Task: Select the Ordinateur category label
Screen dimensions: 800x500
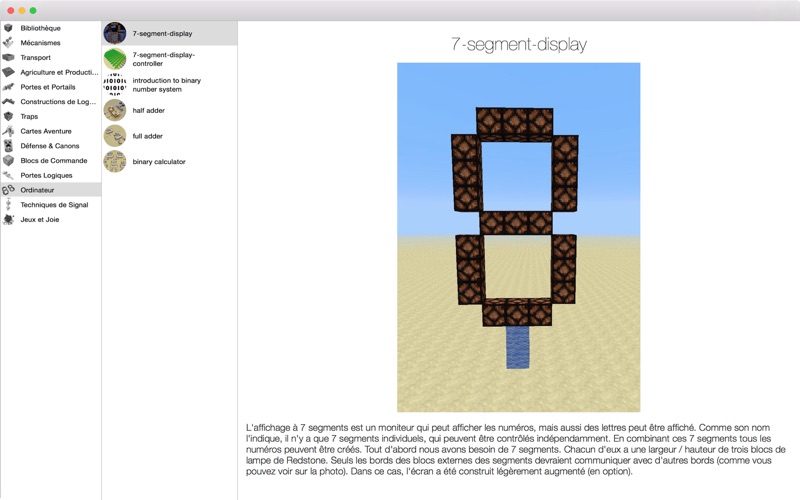Action: [x=37, y=190]
